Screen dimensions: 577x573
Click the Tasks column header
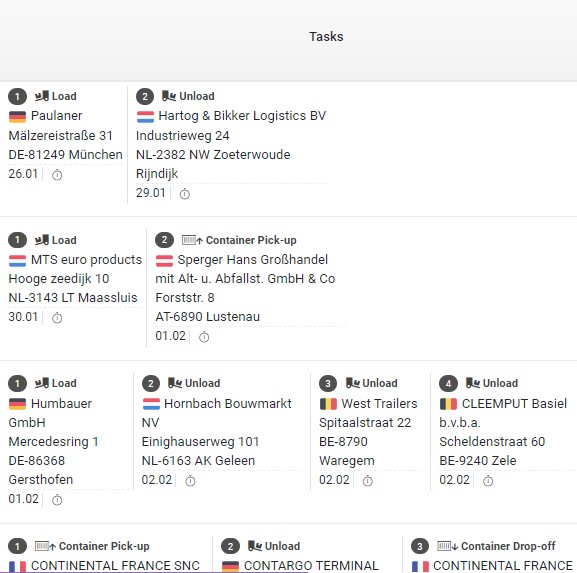[x=326, y=37]
